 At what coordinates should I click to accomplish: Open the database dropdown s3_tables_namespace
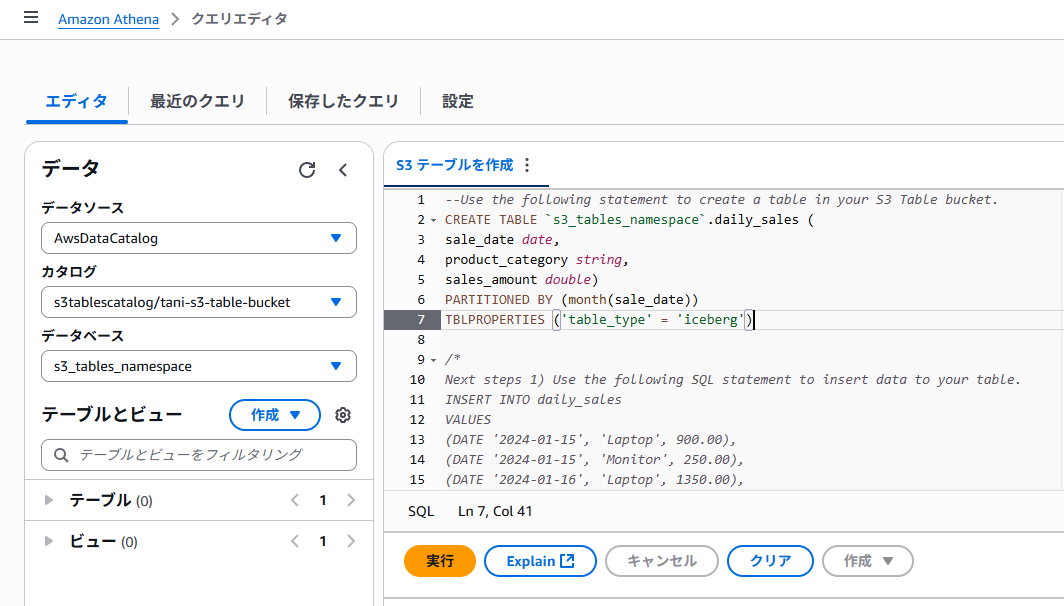tap(198, 366)
